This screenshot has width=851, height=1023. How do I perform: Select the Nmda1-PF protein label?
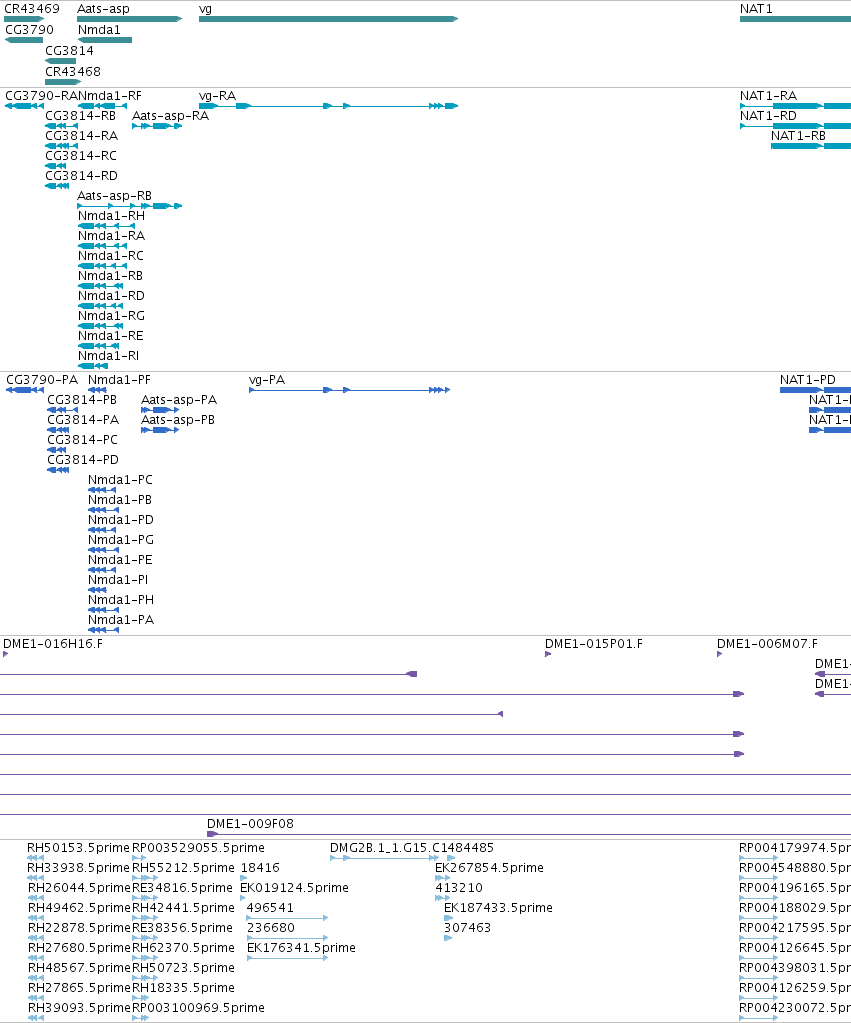[119, 380]
